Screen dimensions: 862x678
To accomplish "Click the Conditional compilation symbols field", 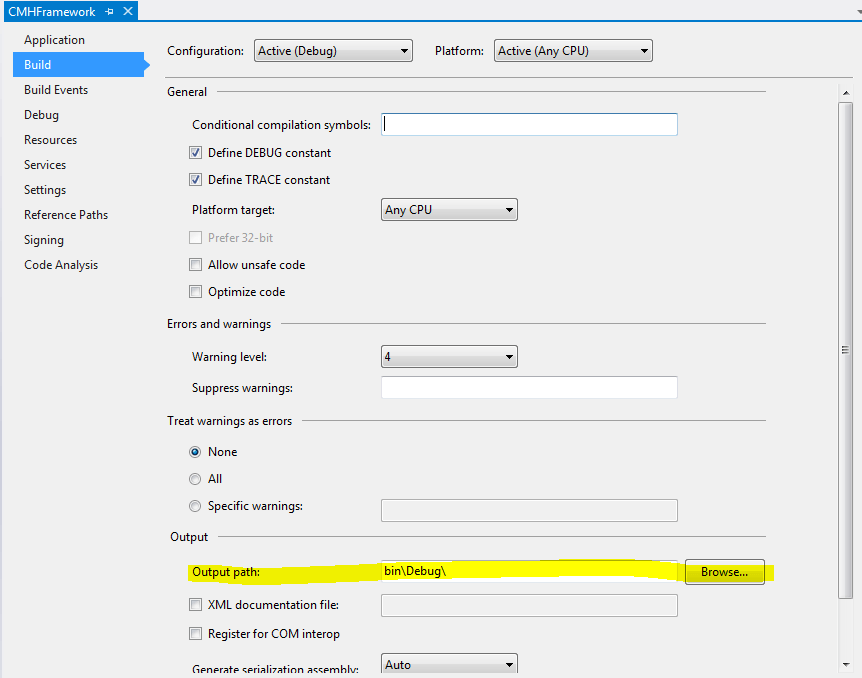I will point(529,125).
